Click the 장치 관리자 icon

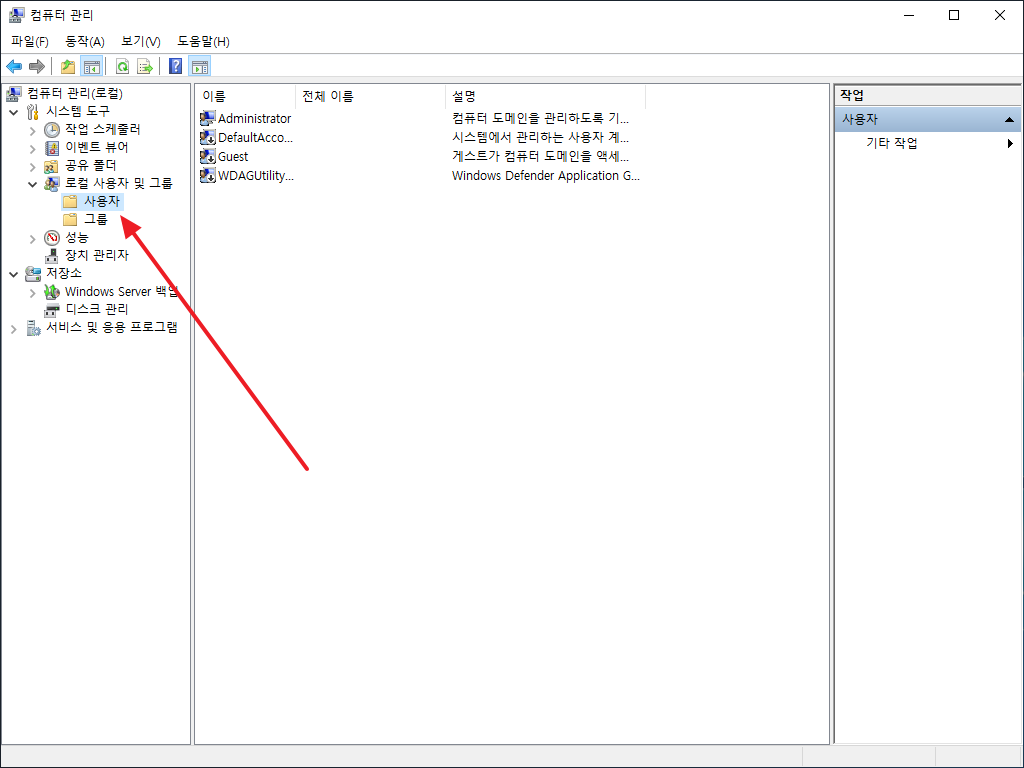coord(52,255)
